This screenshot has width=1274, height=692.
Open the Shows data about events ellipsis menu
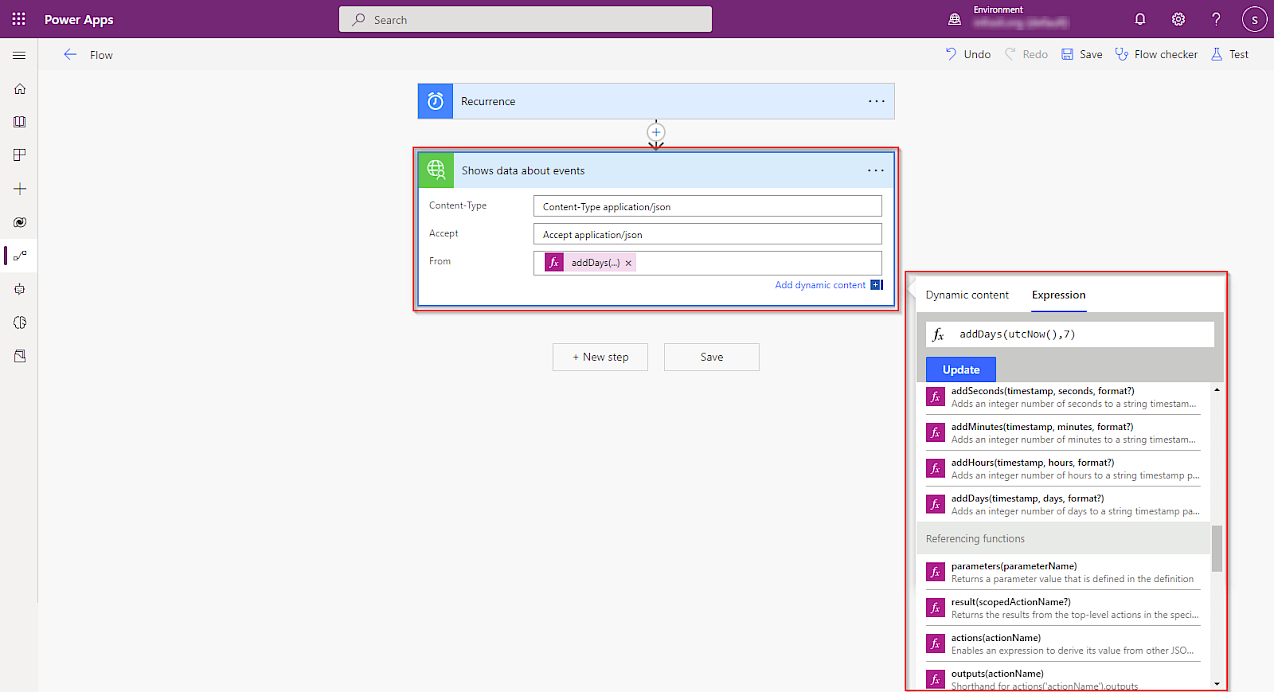point(876,170)
